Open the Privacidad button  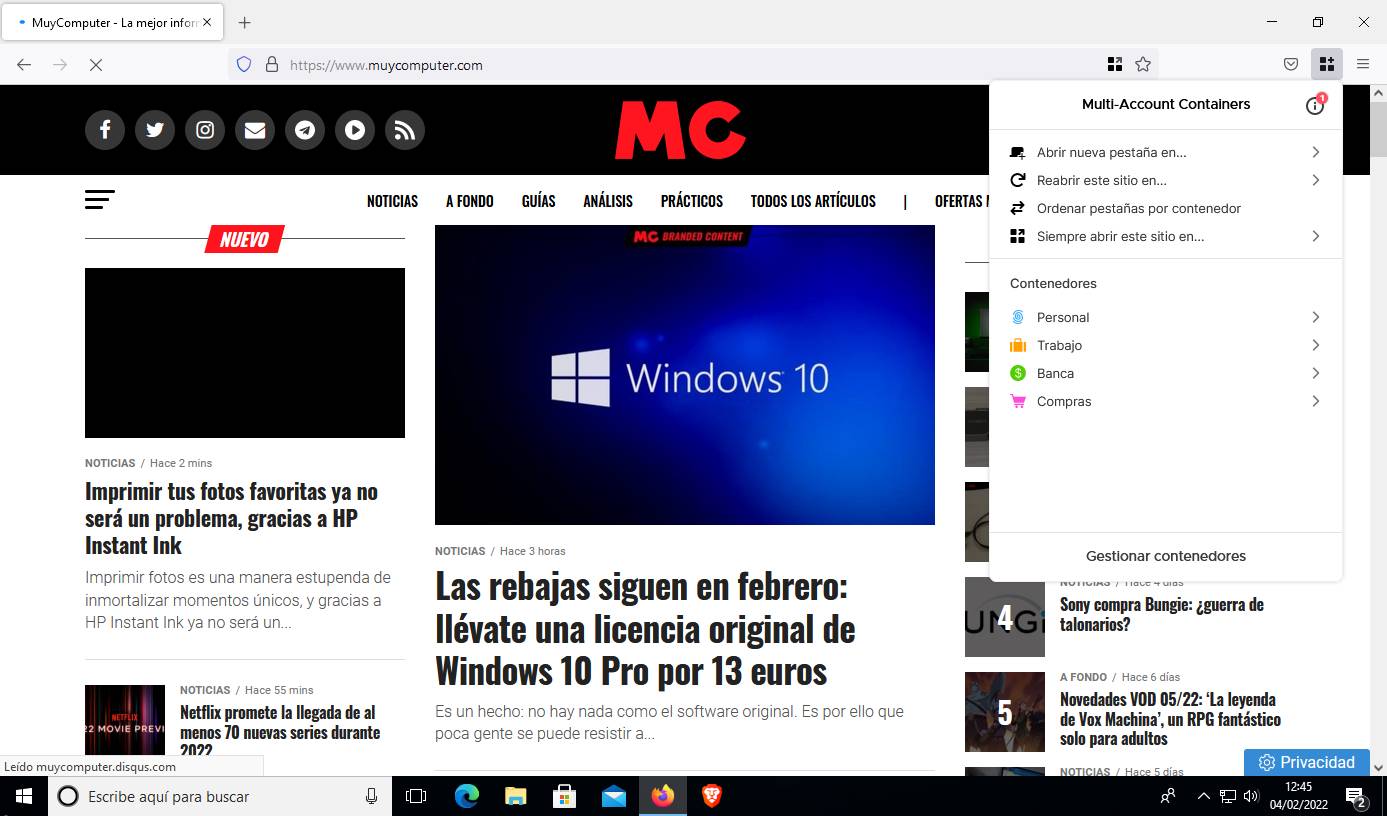(x=1306, y=762)
